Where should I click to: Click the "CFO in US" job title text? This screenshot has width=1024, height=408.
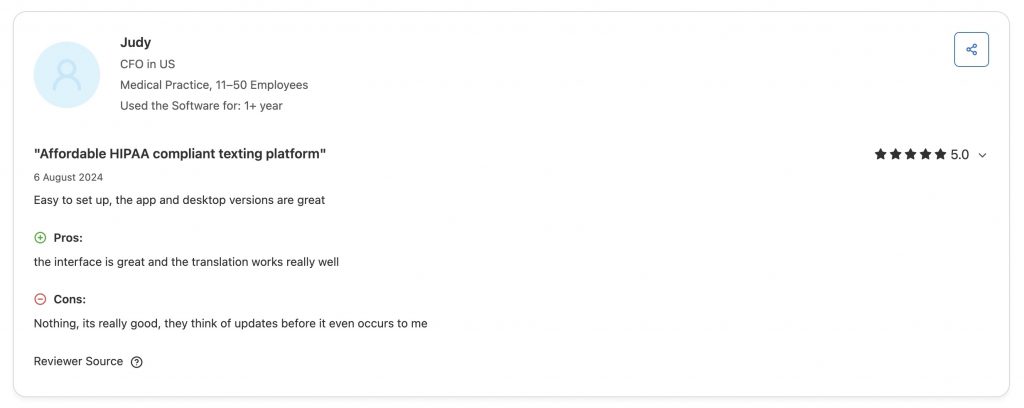click(x=147, y=64)
